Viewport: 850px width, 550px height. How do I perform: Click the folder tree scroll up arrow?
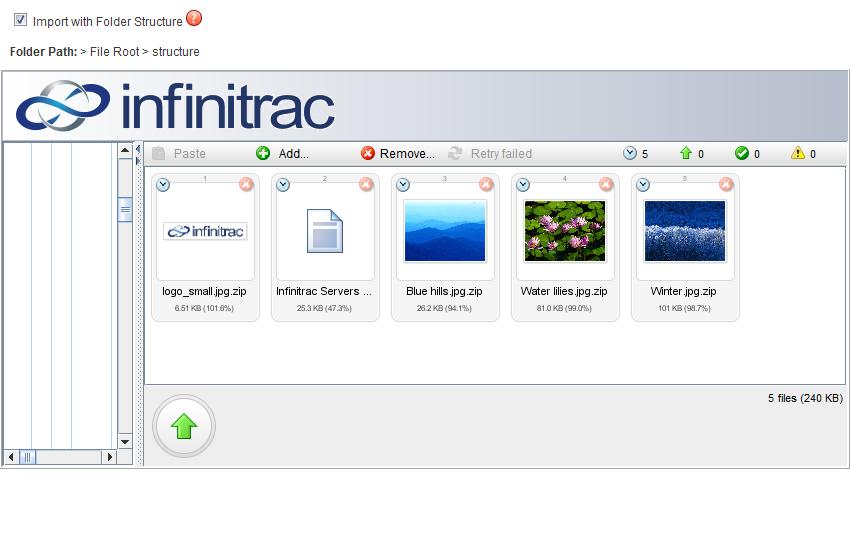pyautogui.click(x=125, y=150)
